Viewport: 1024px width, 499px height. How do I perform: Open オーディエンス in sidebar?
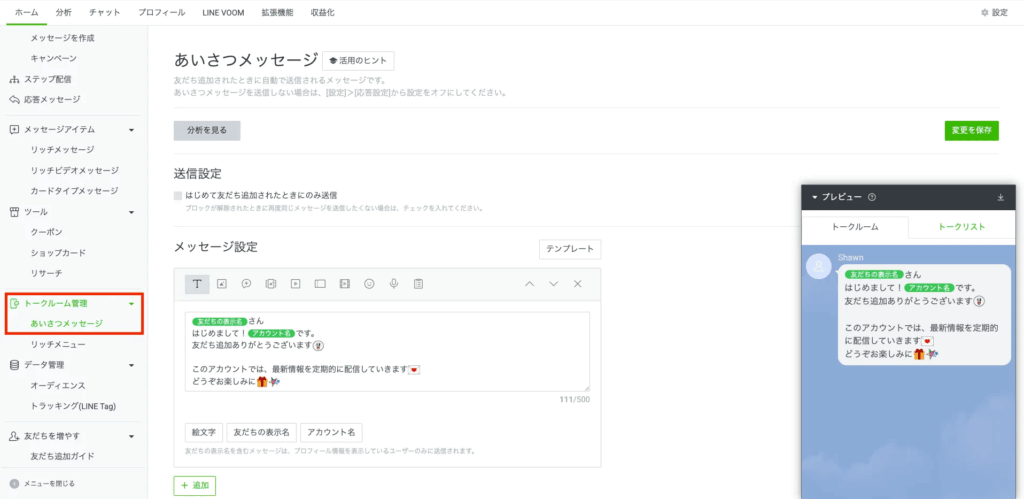coord(58,385)
